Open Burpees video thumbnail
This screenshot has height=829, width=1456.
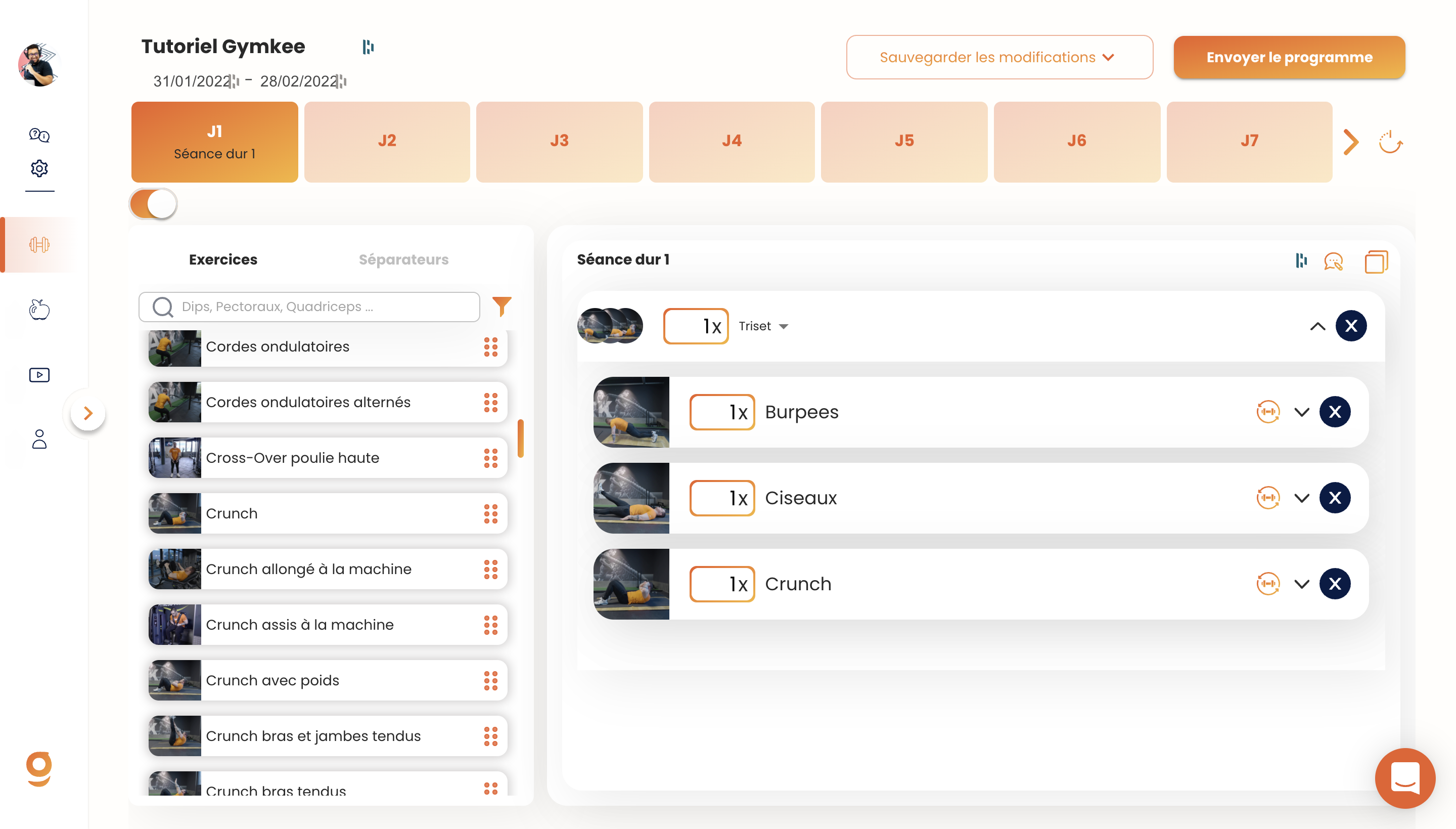click(630, 412)
